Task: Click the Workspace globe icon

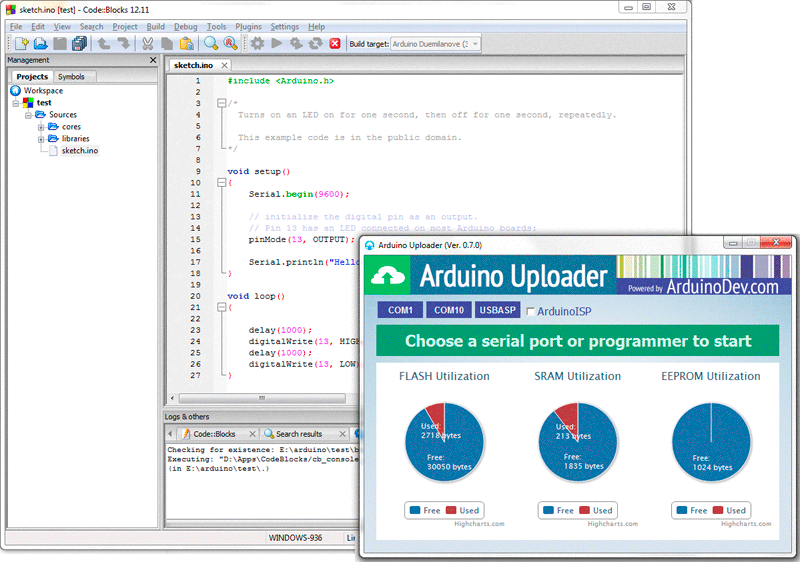Action: pos(16,90)
